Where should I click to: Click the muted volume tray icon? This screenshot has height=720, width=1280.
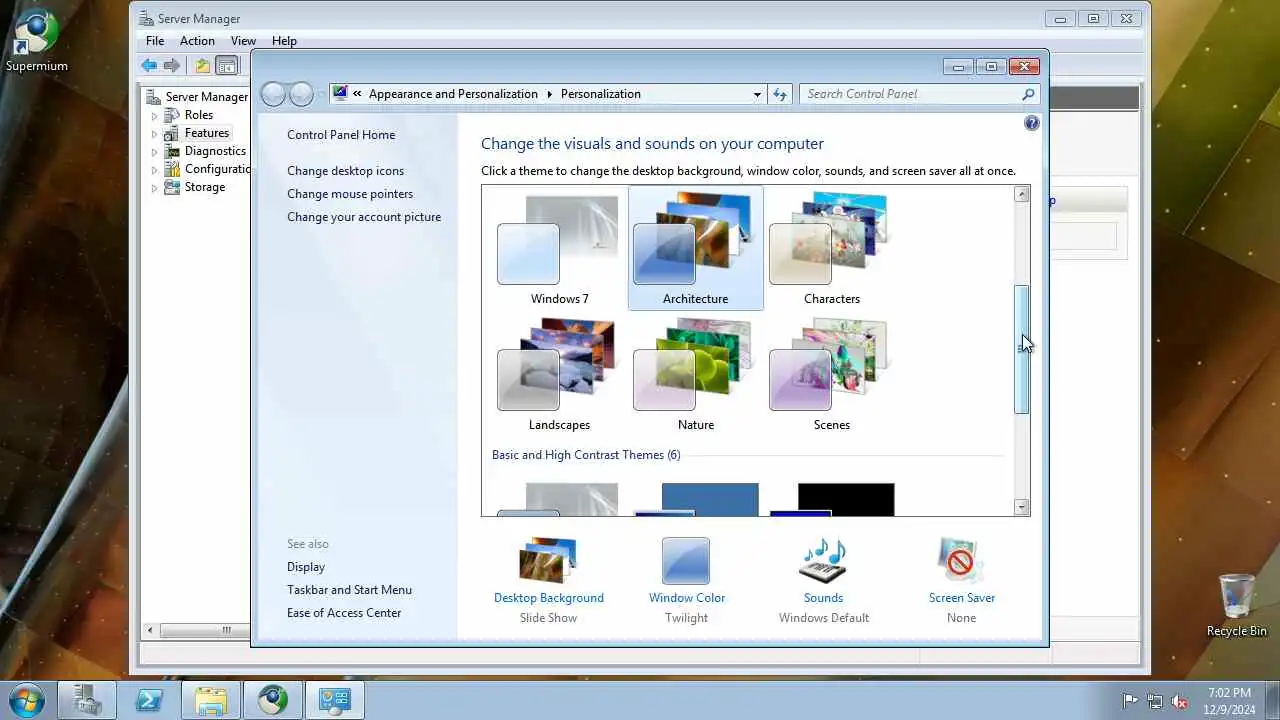click(1180, 701)
